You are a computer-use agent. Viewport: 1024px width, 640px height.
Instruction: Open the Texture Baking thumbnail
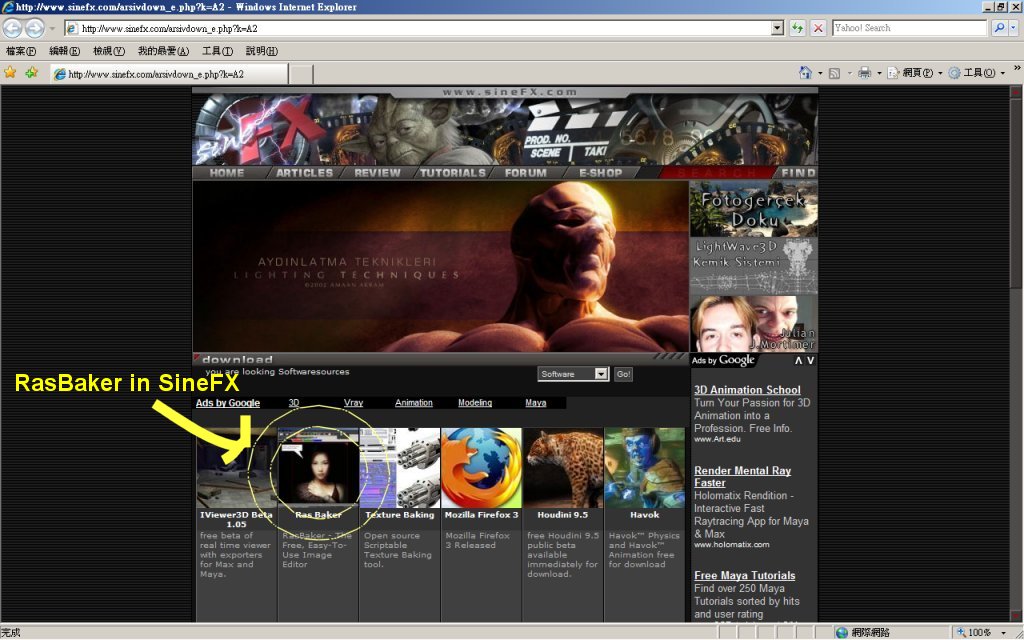[400, 468]
